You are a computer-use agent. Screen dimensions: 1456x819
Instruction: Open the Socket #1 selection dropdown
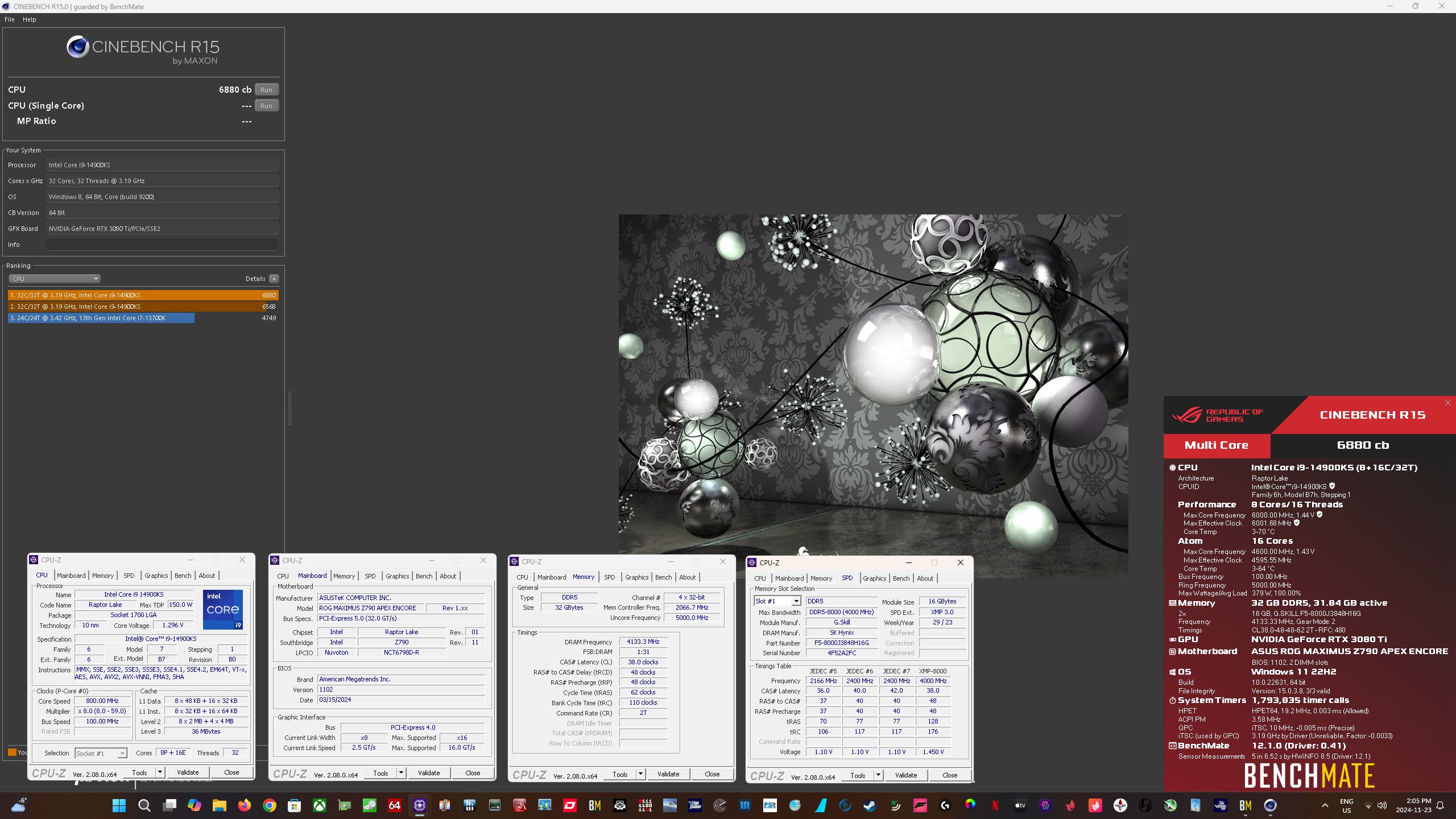pyautogui.click(x=101, y=753)
